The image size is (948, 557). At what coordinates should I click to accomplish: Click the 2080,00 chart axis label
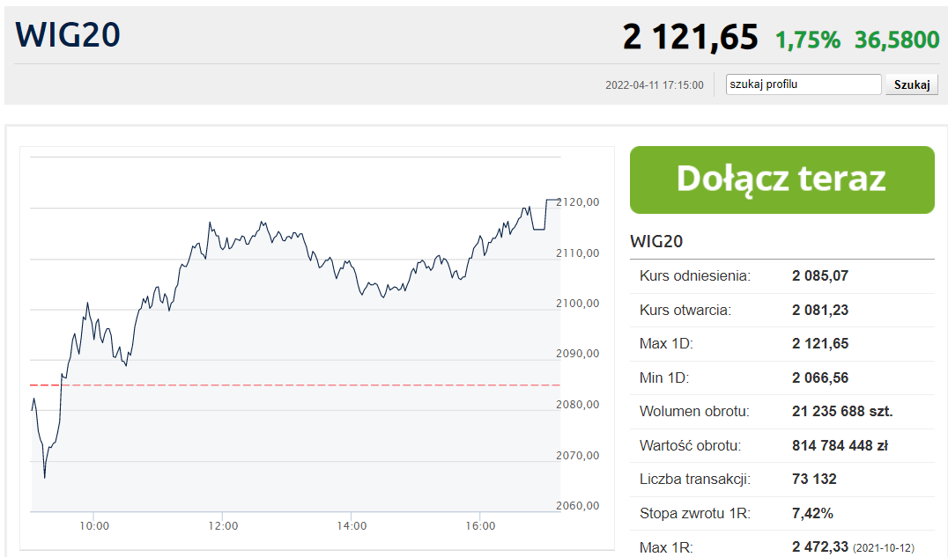[x=577, y=405]
